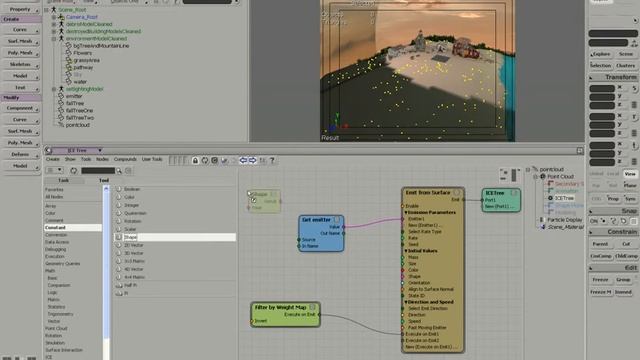Viewport: 640px width, 360px height.
Task: Open the ICE Tree help question mark
Action: [x=272, y=160]
